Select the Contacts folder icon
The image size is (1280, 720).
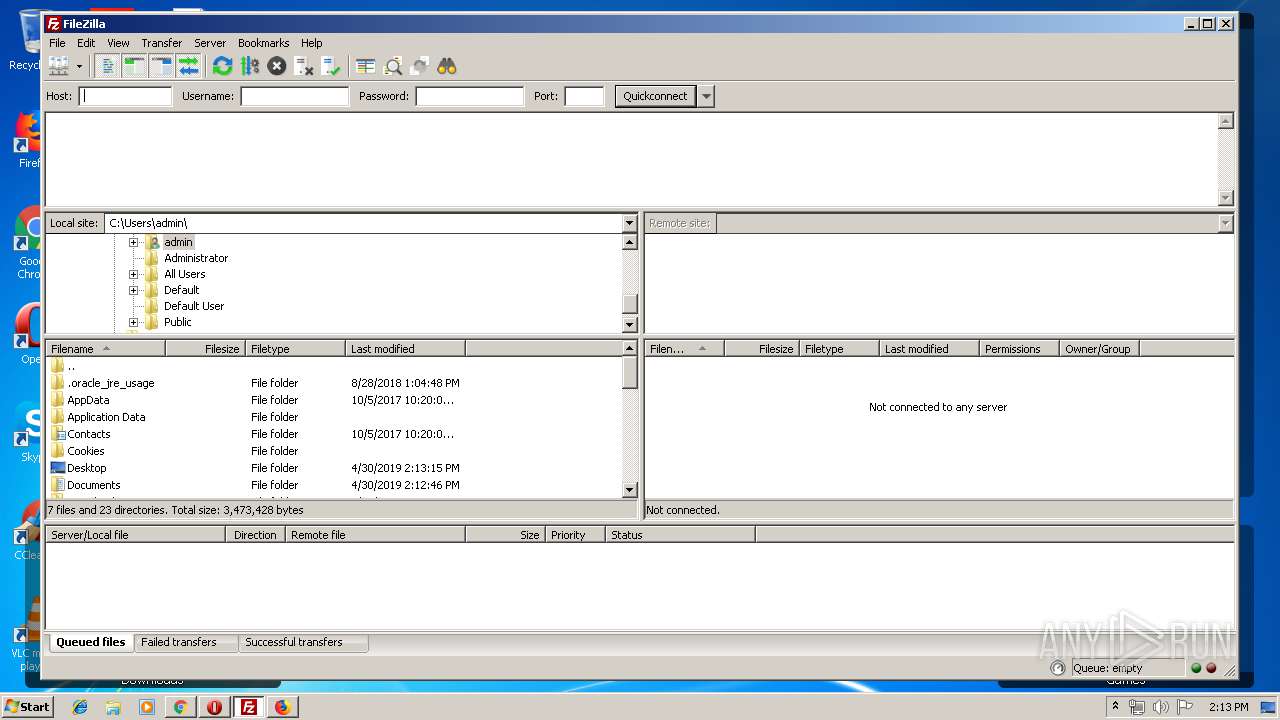[58, 434]
